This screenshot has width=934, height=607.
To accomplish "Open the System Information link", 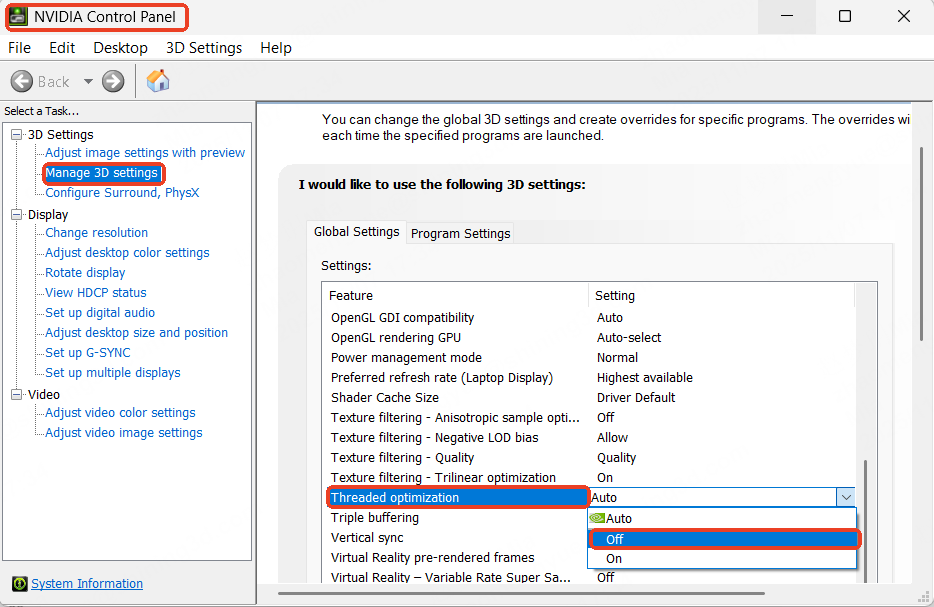I will pos(87,584).
